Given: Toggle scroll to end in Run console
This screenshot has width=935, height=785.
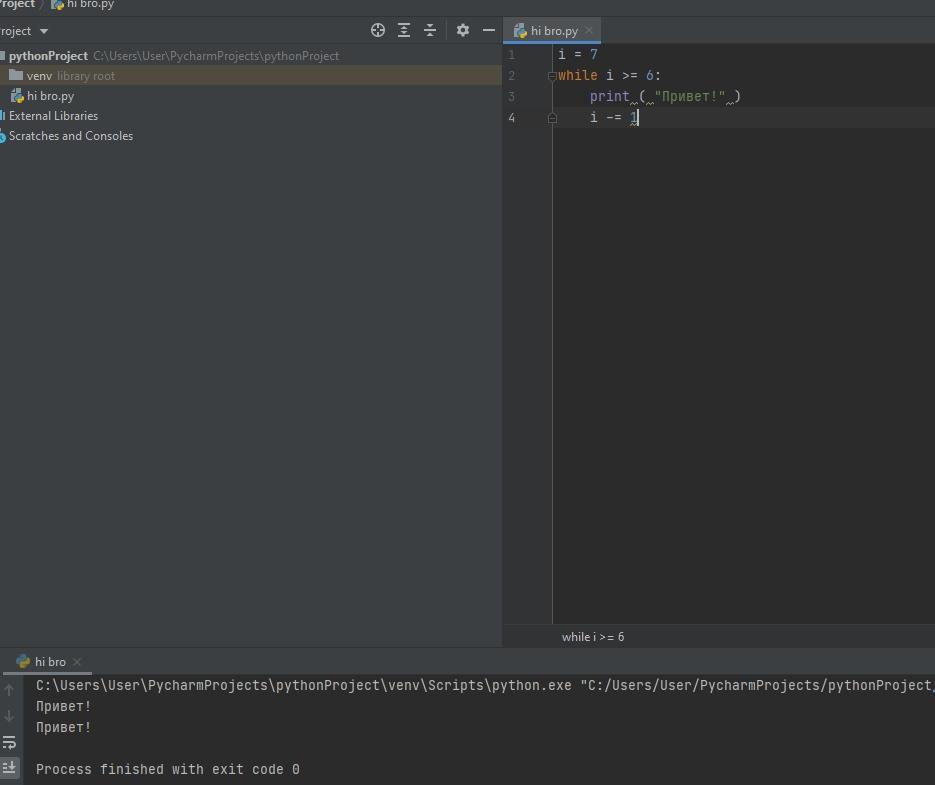Looking at the screenshot, I should coord(10,768).
